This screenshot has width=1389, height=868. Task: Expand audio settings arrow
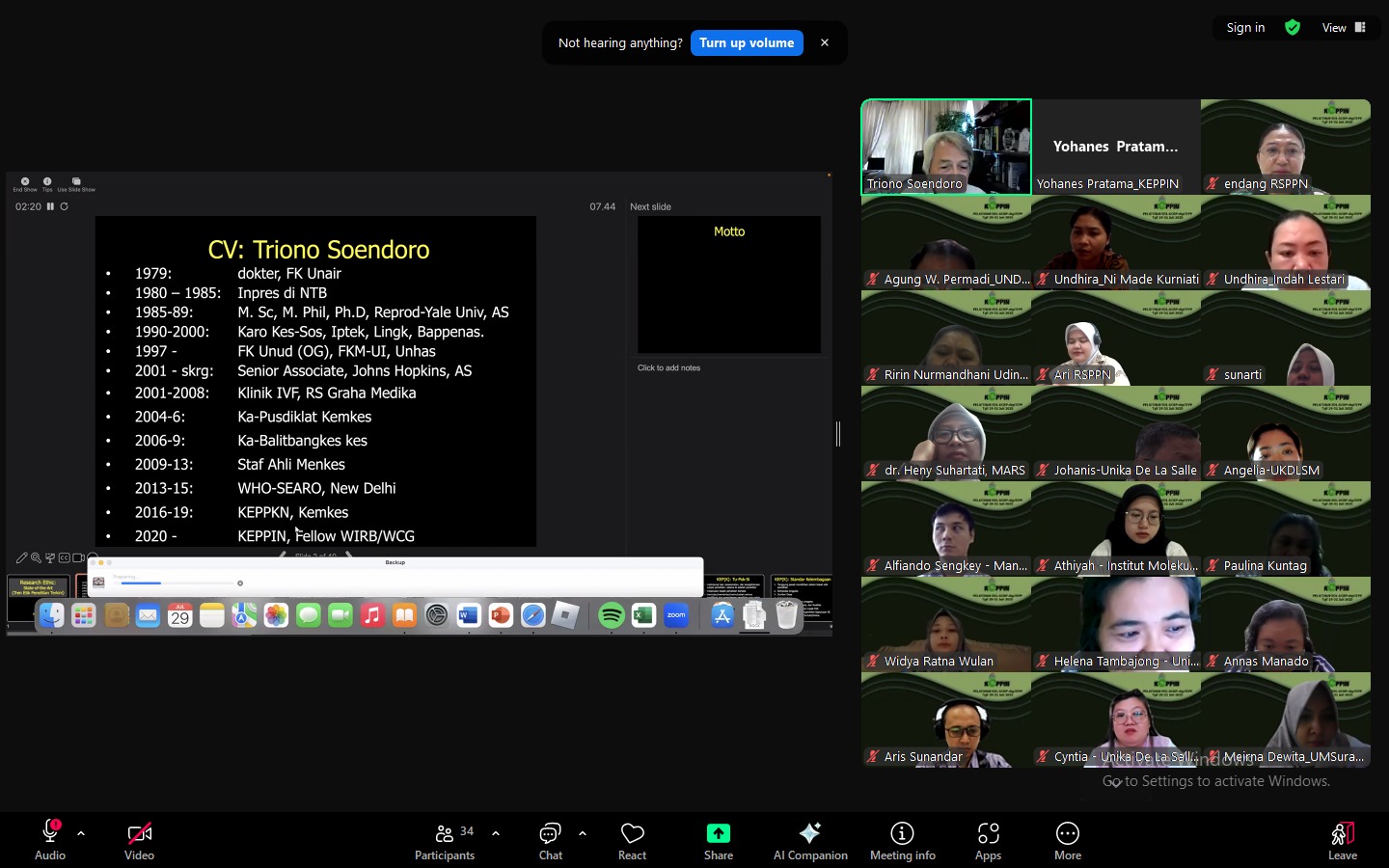click(x=81, y=832)
